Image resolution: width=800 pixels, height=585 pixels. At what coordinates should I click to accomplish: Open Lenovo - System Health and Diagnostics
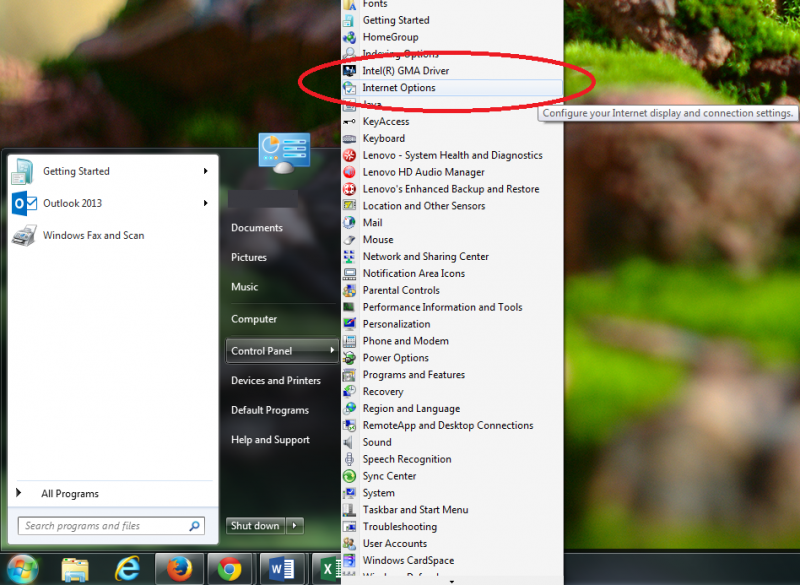tap(452, 156)
